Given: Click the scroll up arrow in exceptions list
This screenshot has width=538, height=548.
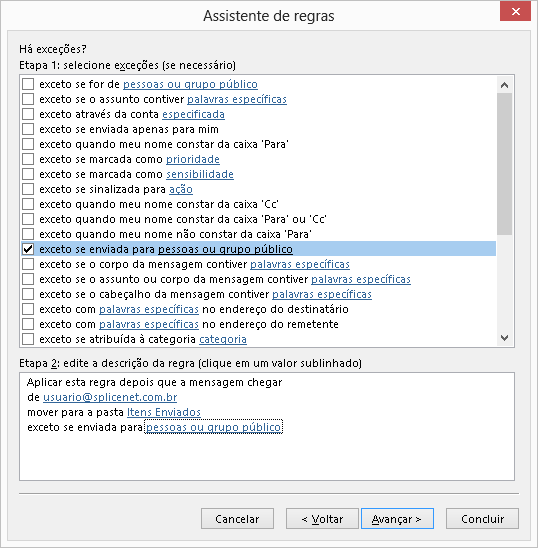Looking at the screenshot, I should [504, 85].
